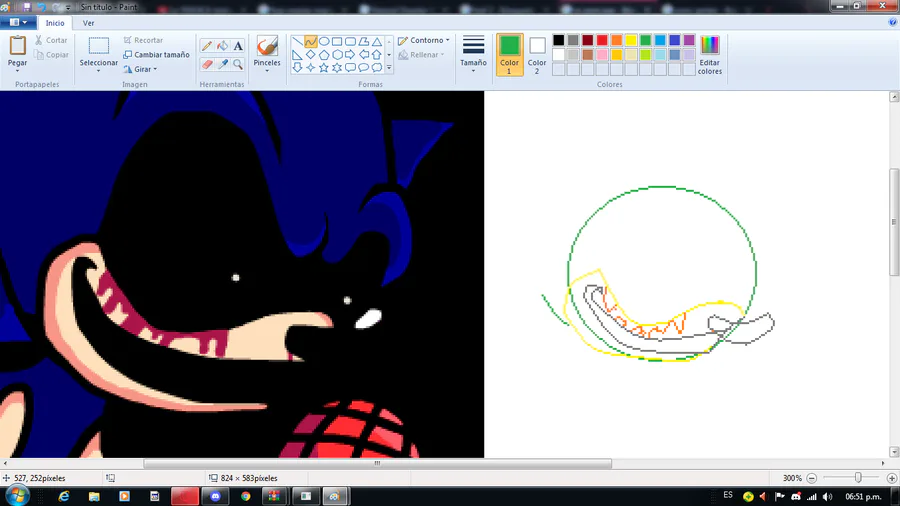
Task: Open Chrome from the taskbar
Action: [x=246, y=496]
